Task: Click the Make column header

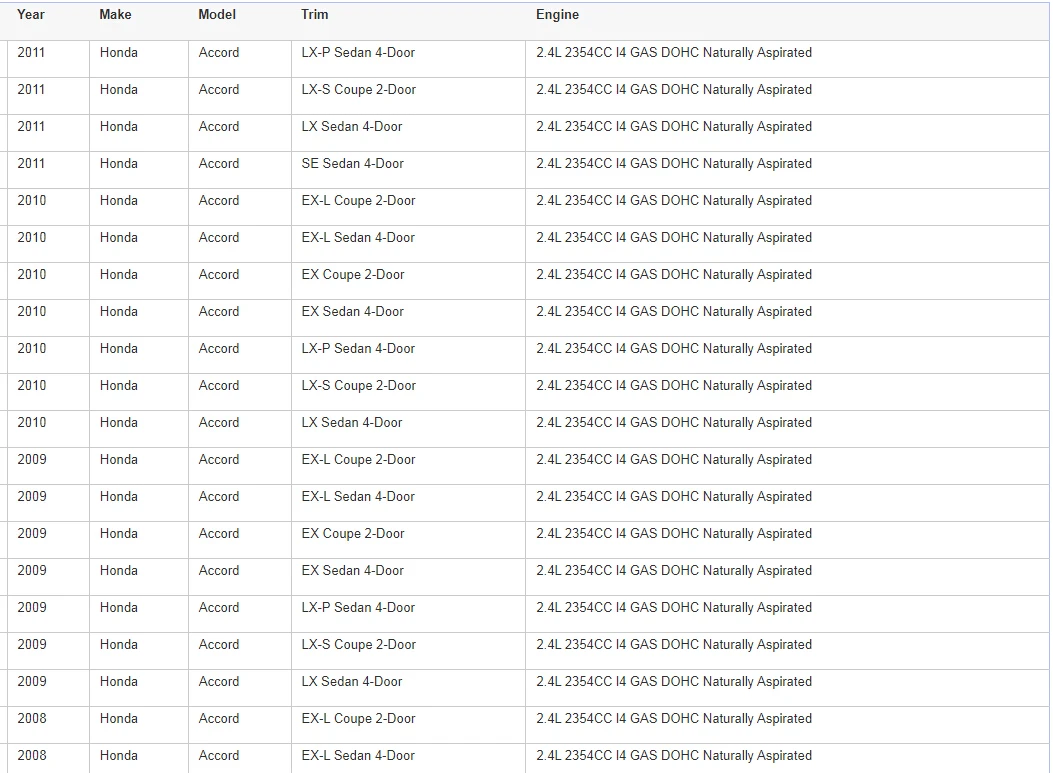Action: [116, 15]
